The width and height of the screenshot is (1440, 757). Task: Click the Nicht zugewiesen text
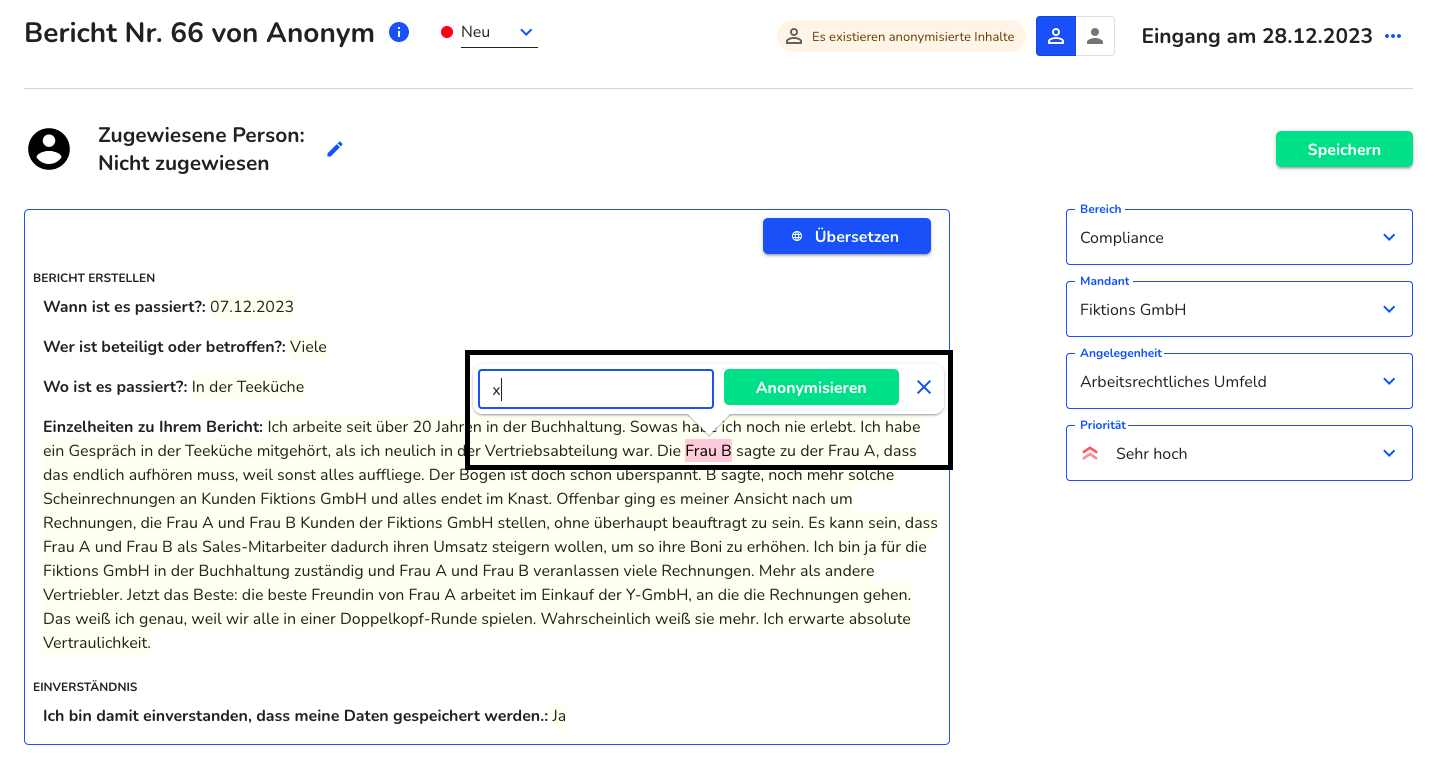click(183, 163)
